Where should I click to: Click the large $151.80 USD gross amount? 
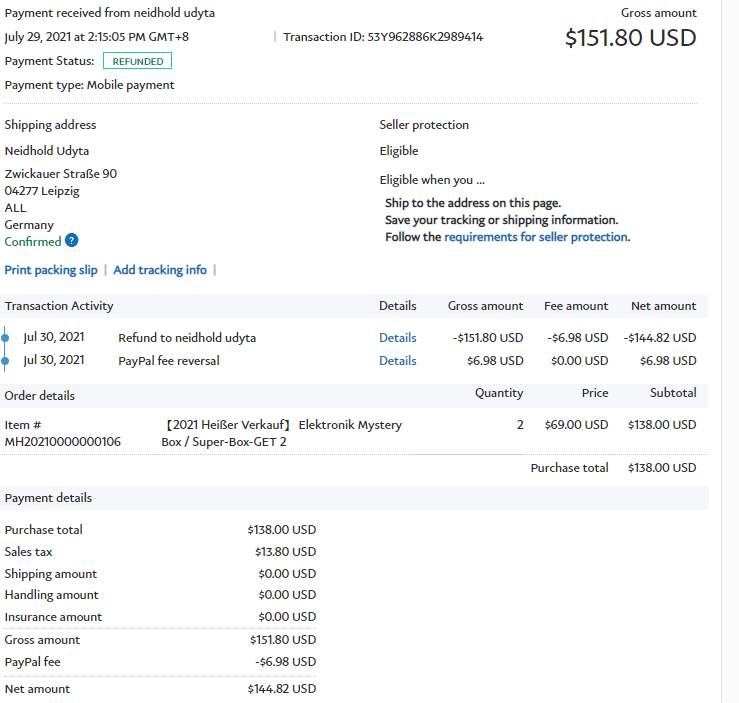coord(630,38)
